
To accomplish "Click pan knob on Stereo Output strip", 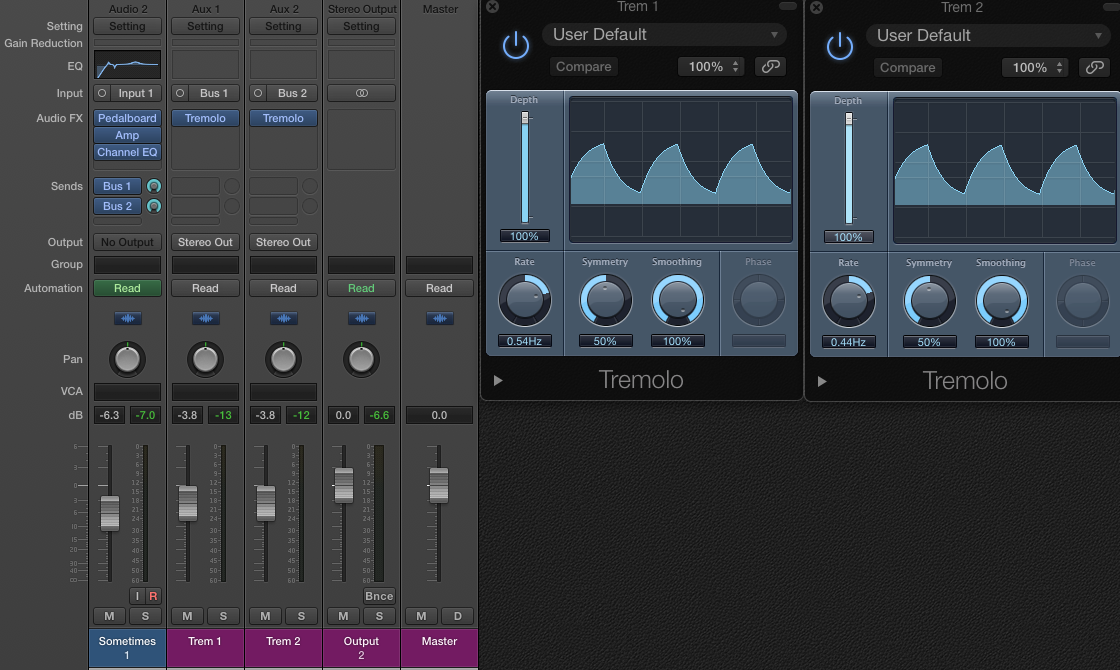I will point(361,359).
